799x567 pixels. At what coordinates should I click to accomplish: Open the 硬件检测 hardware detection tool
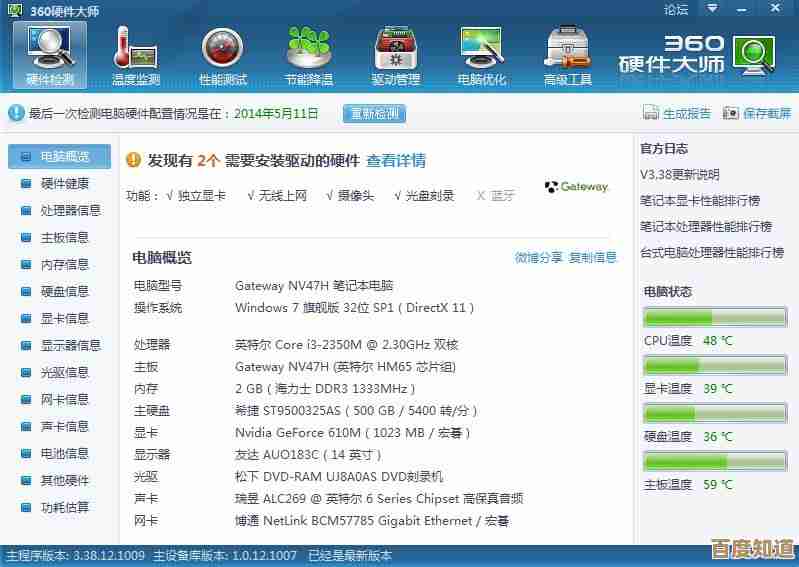(x=50, y=56)
